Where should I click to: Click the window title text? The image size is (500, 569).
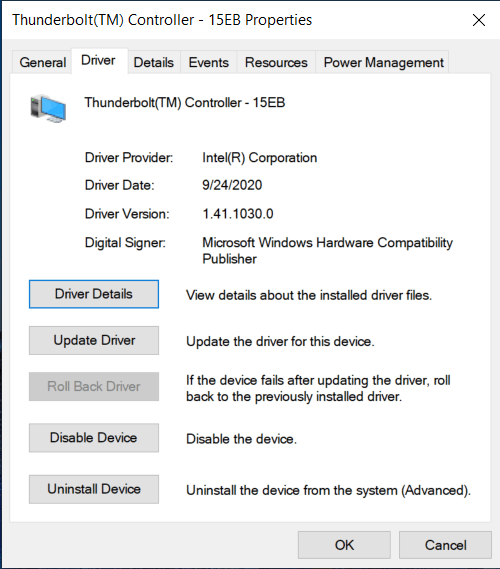click(162, 20)
